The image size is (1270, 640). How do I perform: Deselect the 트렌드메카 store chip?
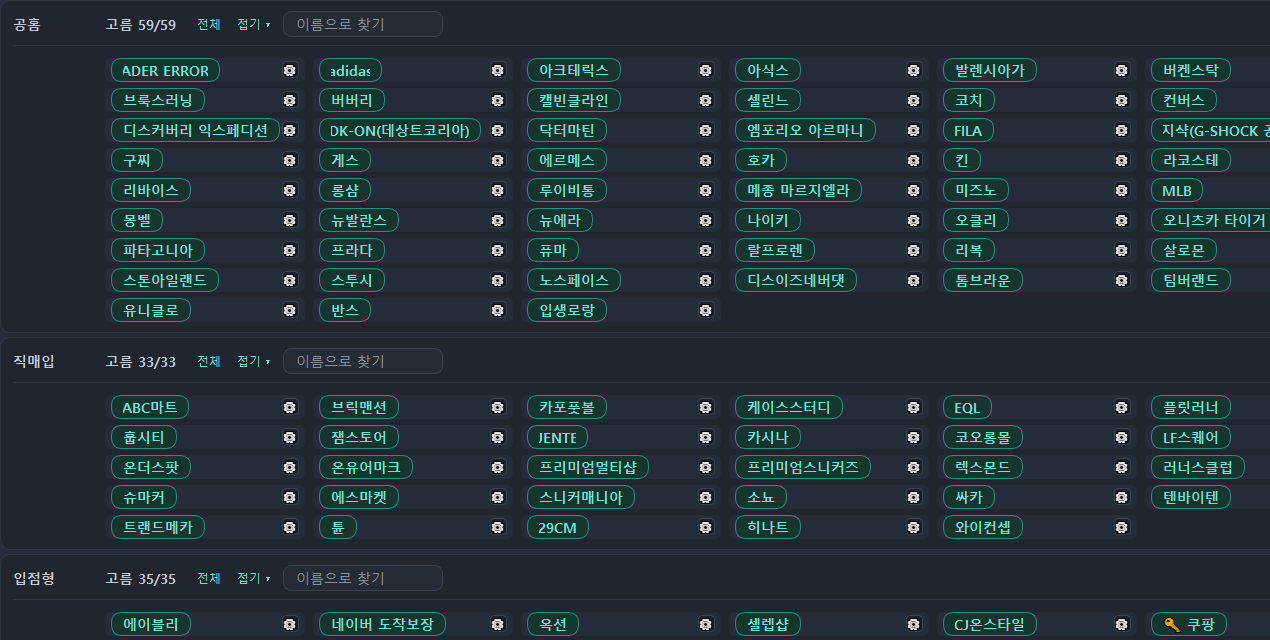pos(158,527)
